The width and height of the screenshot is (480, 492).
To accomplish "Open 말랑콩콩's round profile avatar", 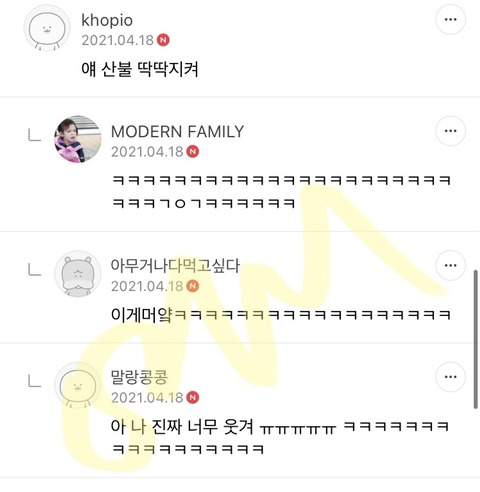I will pyautogui.click(x=78, y=385).
